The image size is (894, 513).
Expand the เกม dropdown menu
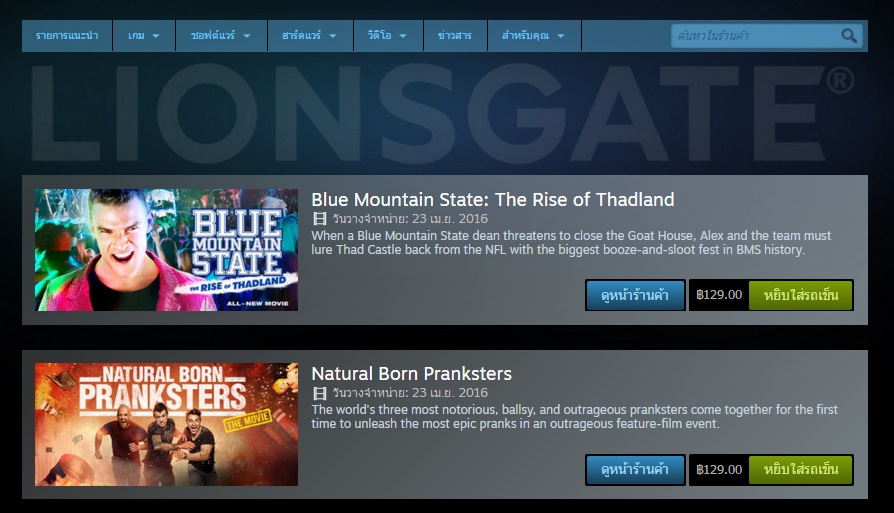[144, 36]
